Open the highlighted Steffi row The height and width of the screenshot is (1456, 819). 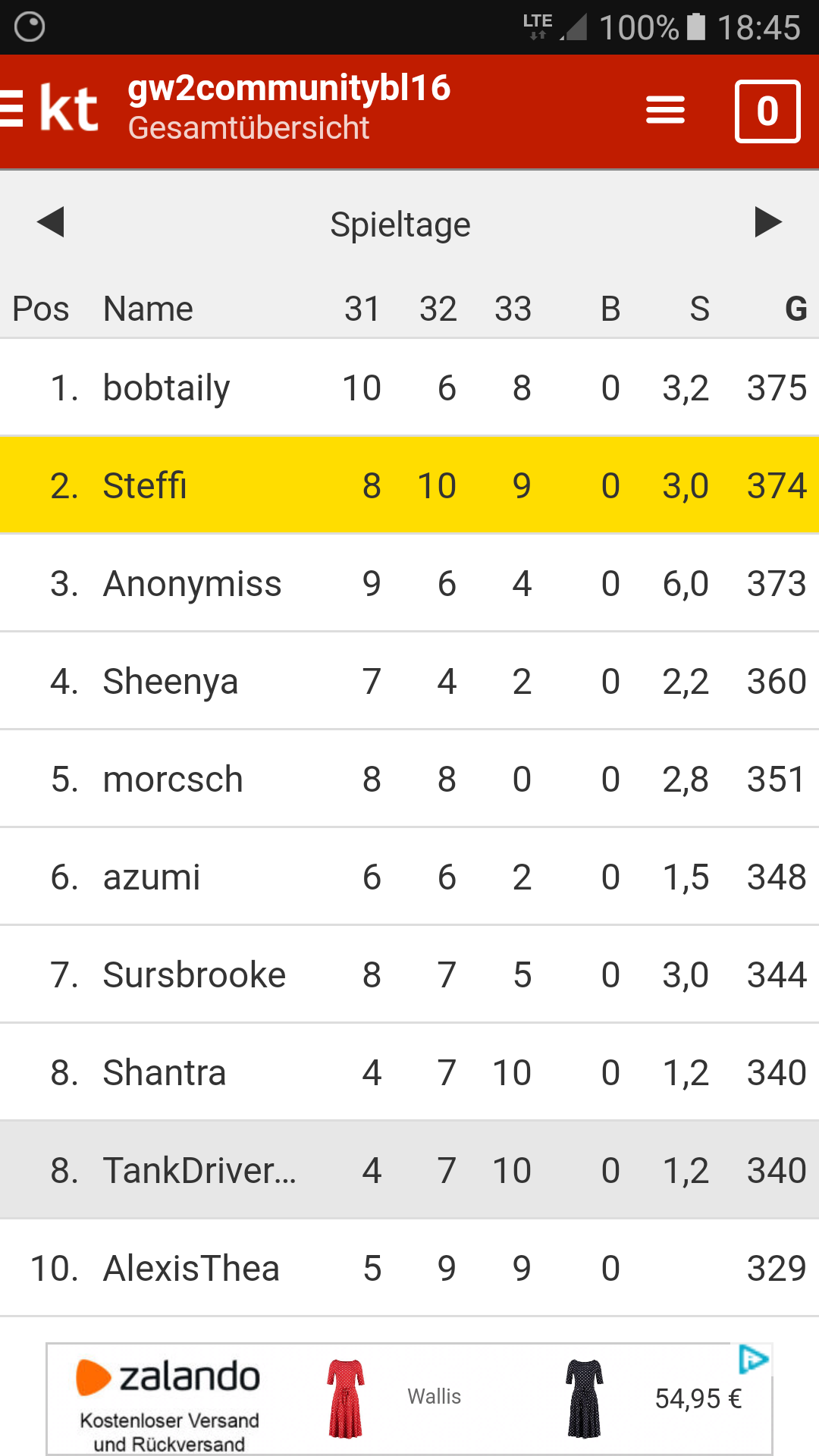[409, 485]
